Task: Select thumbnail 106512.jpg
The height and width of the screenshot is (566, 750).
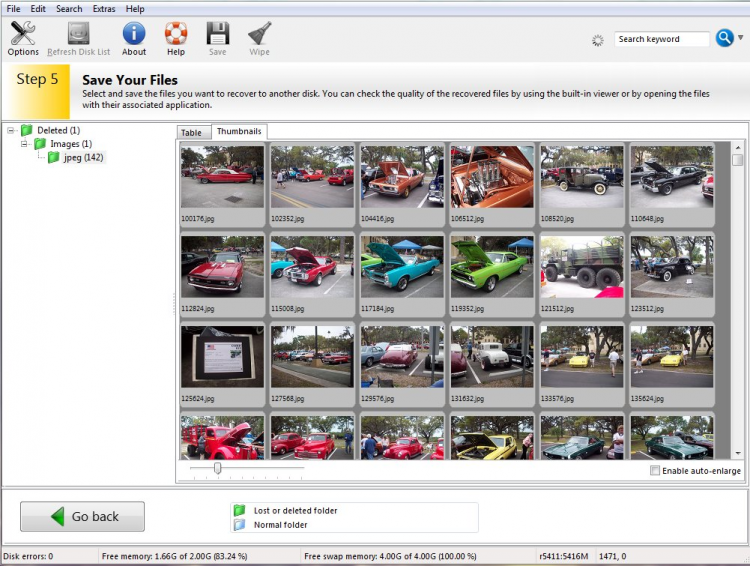Action: click(492, 177)
